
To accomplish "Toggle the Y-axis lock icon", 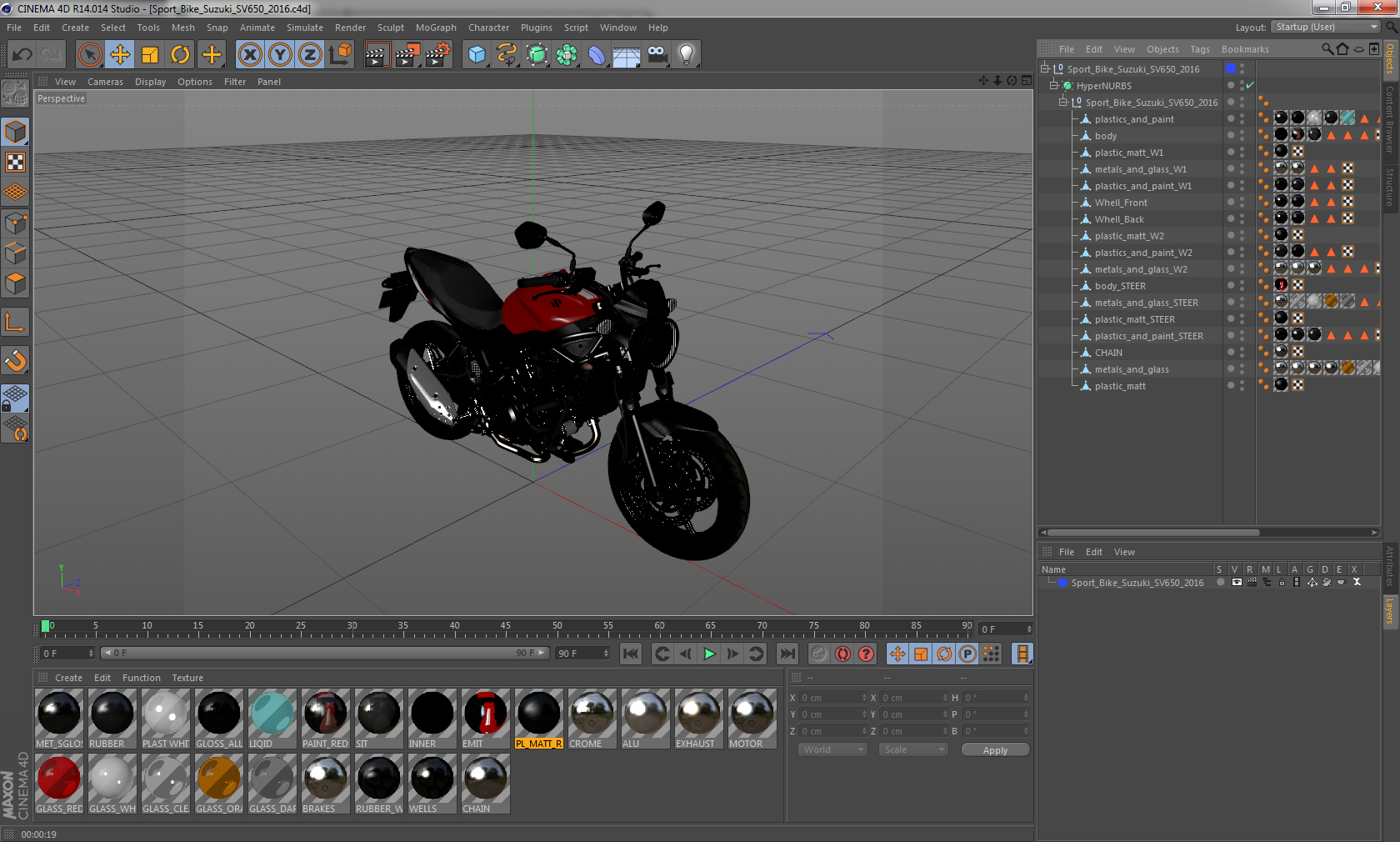I will click(x=280, y=55).
